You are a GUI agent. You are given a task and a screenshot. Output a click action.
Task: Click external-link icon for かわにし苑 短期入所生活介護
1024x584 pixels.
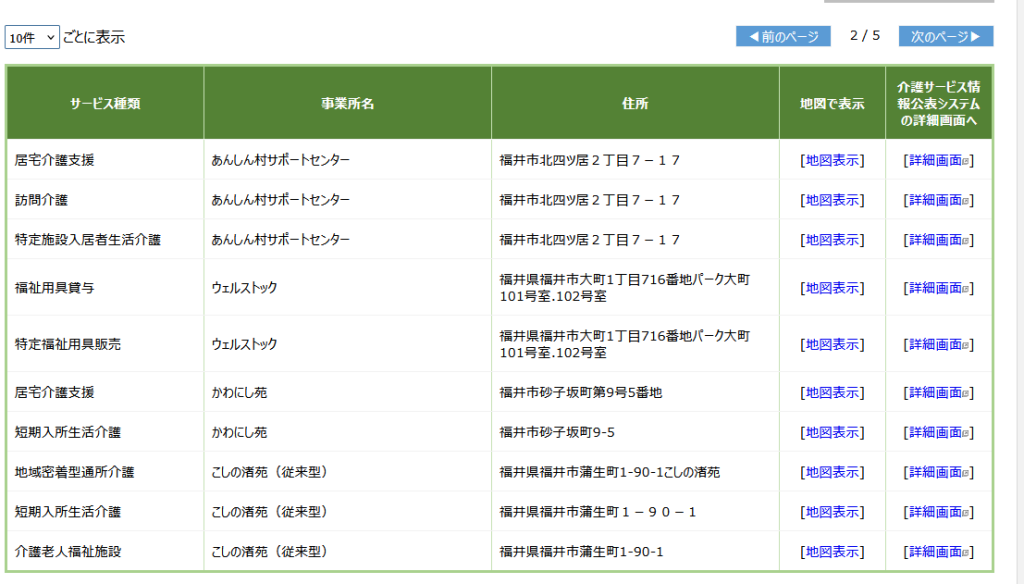tap(965, 433)
